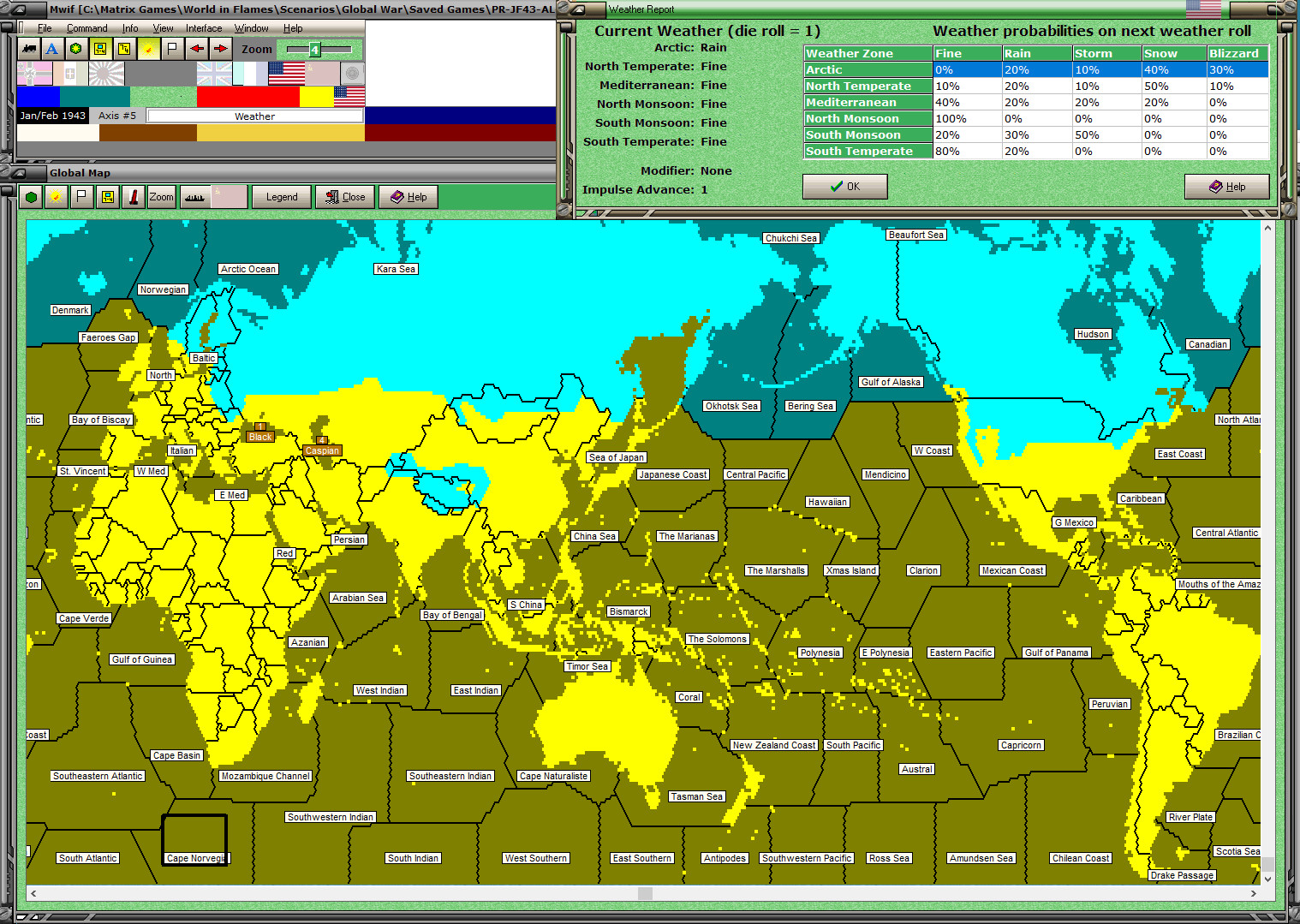
Task: Click Help button in Global Map toolbar
Action: click(x=408, y=197)
